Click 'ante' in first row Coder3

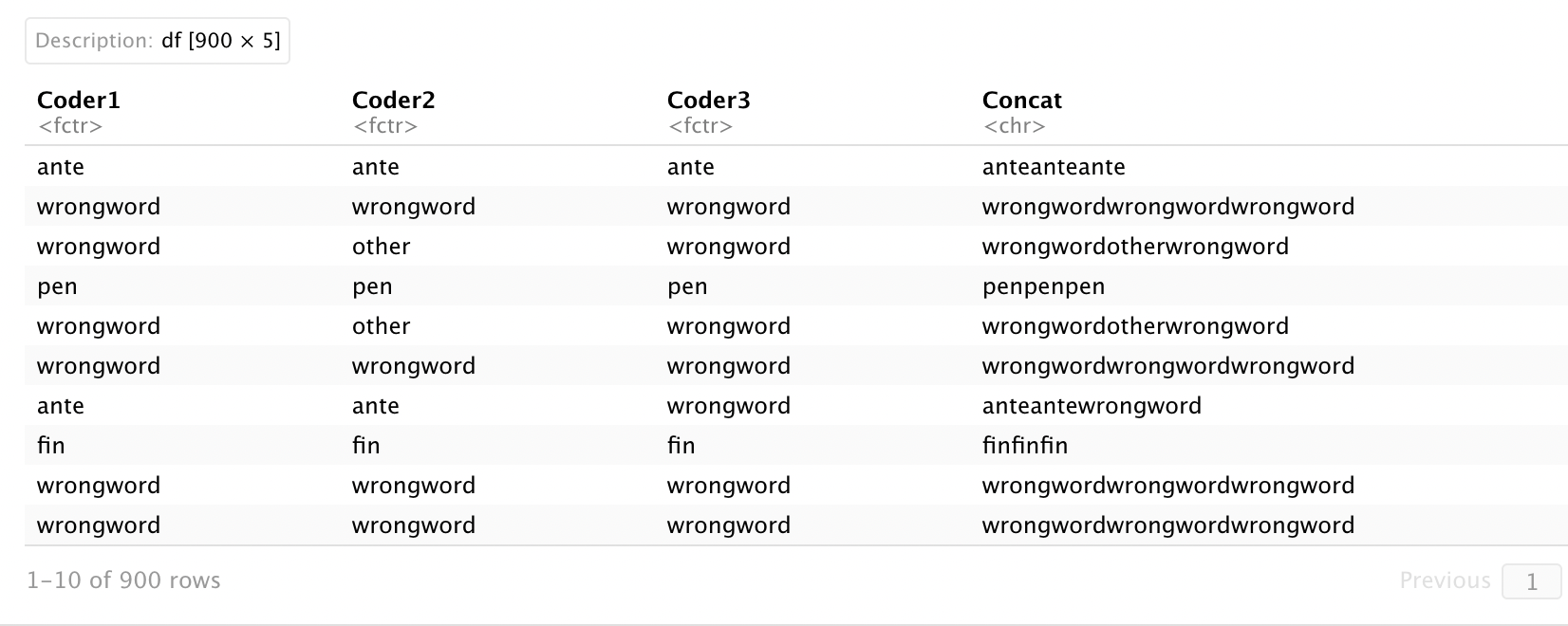point(691,167)
